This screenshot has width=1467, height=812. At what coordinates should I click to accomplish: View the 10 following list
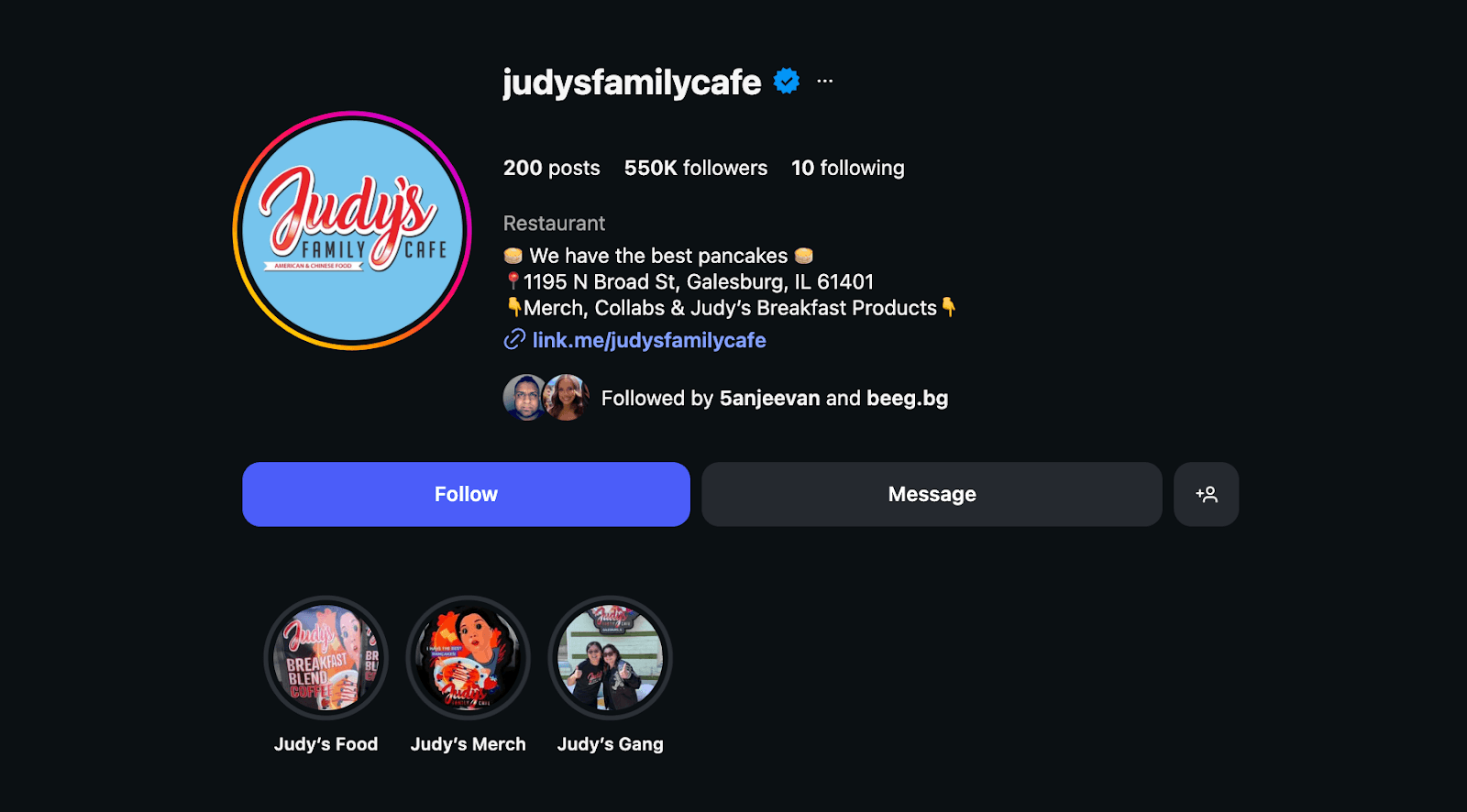coord(848,168)
